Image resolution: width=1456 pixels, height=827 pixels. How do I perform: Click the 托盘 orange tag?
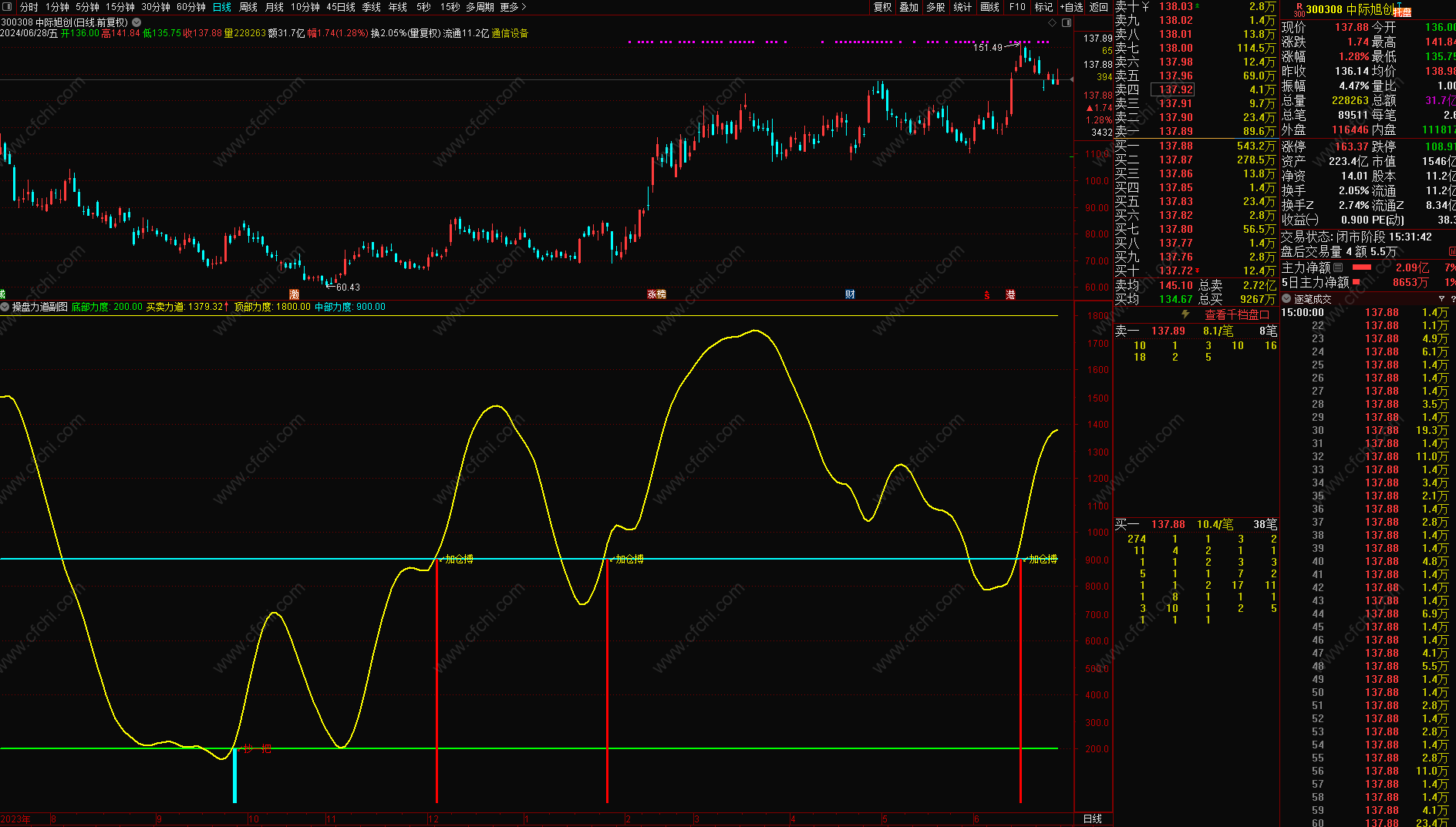pos(1402,12)
